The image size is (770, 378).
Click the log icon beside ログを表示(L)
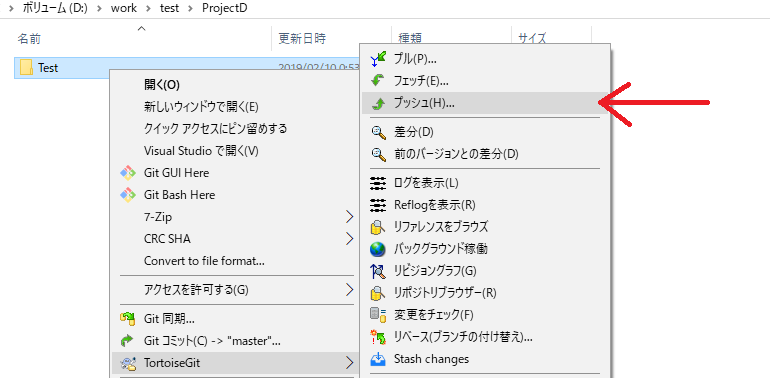click(x=378, y=183)
